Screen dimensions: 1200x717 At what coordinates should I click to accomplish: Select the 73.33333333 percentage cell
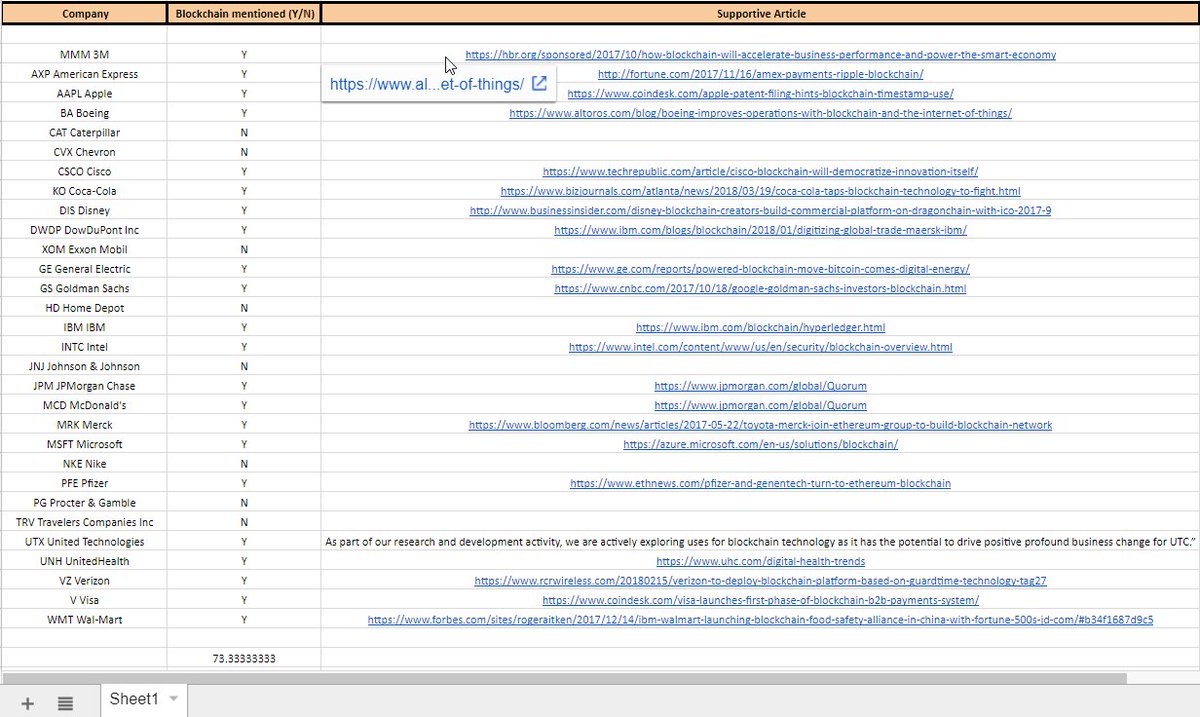[244, 659]
